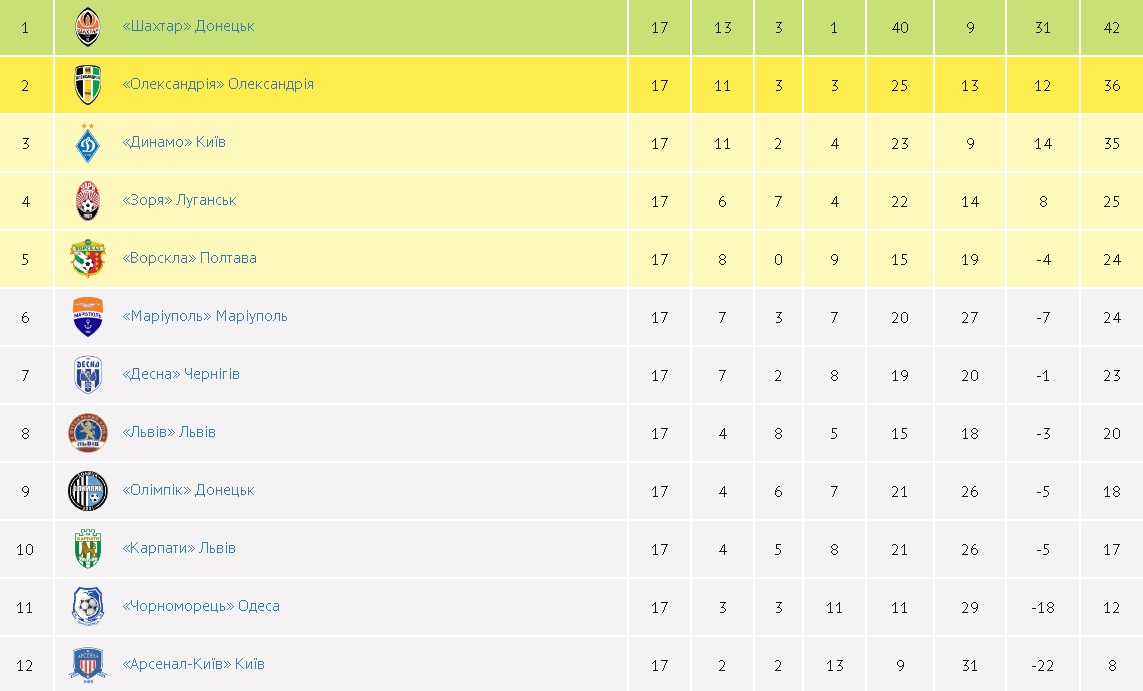The height and width of the screenshot is (691, 1143).
Task: Open the «Шахтар» Донецьк team link
Action: point(188,26)
